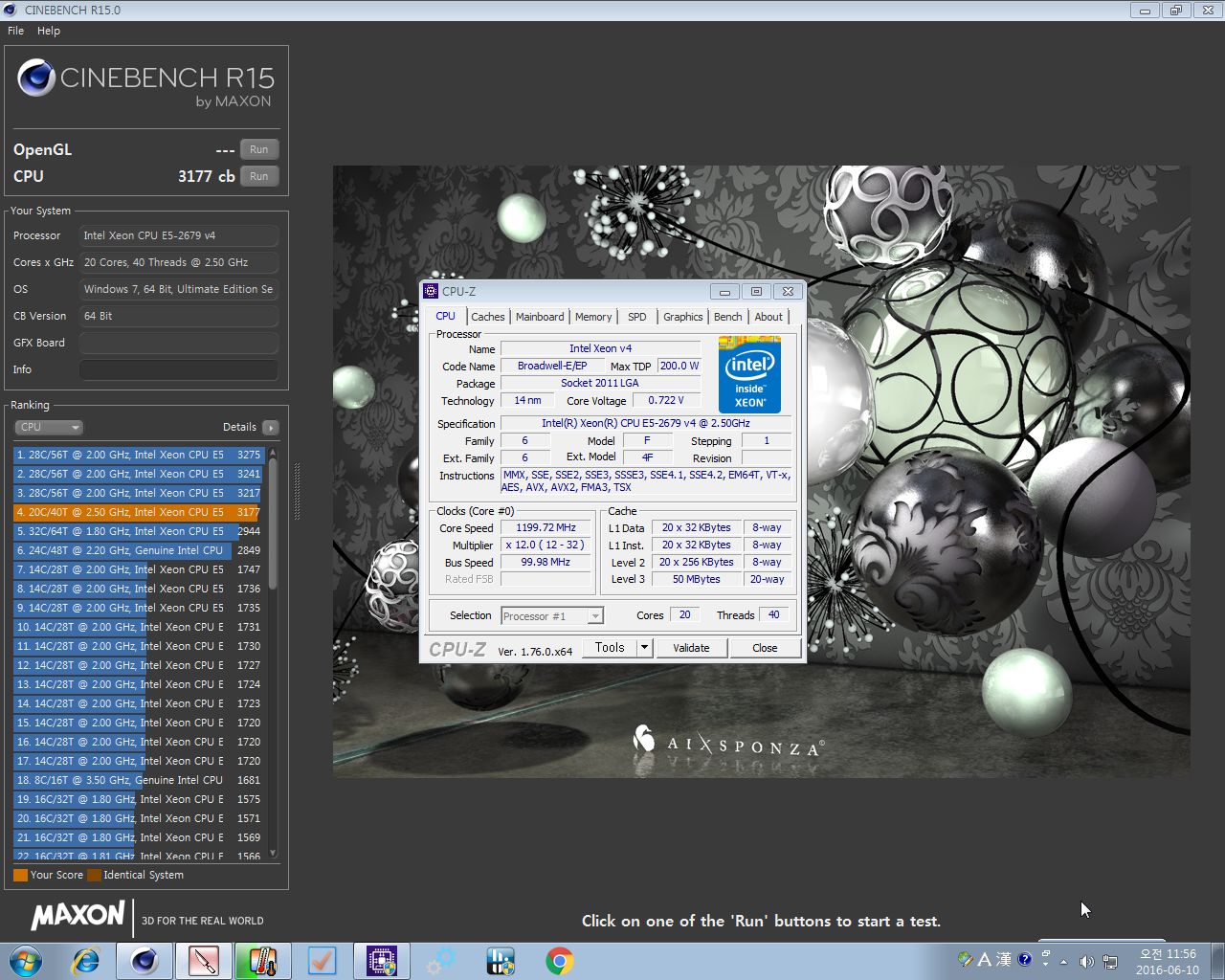Switch to CPU-Z Mainboard tab
The width and height of the screenshot is (1225, 980).
click(x=540, y=317)
